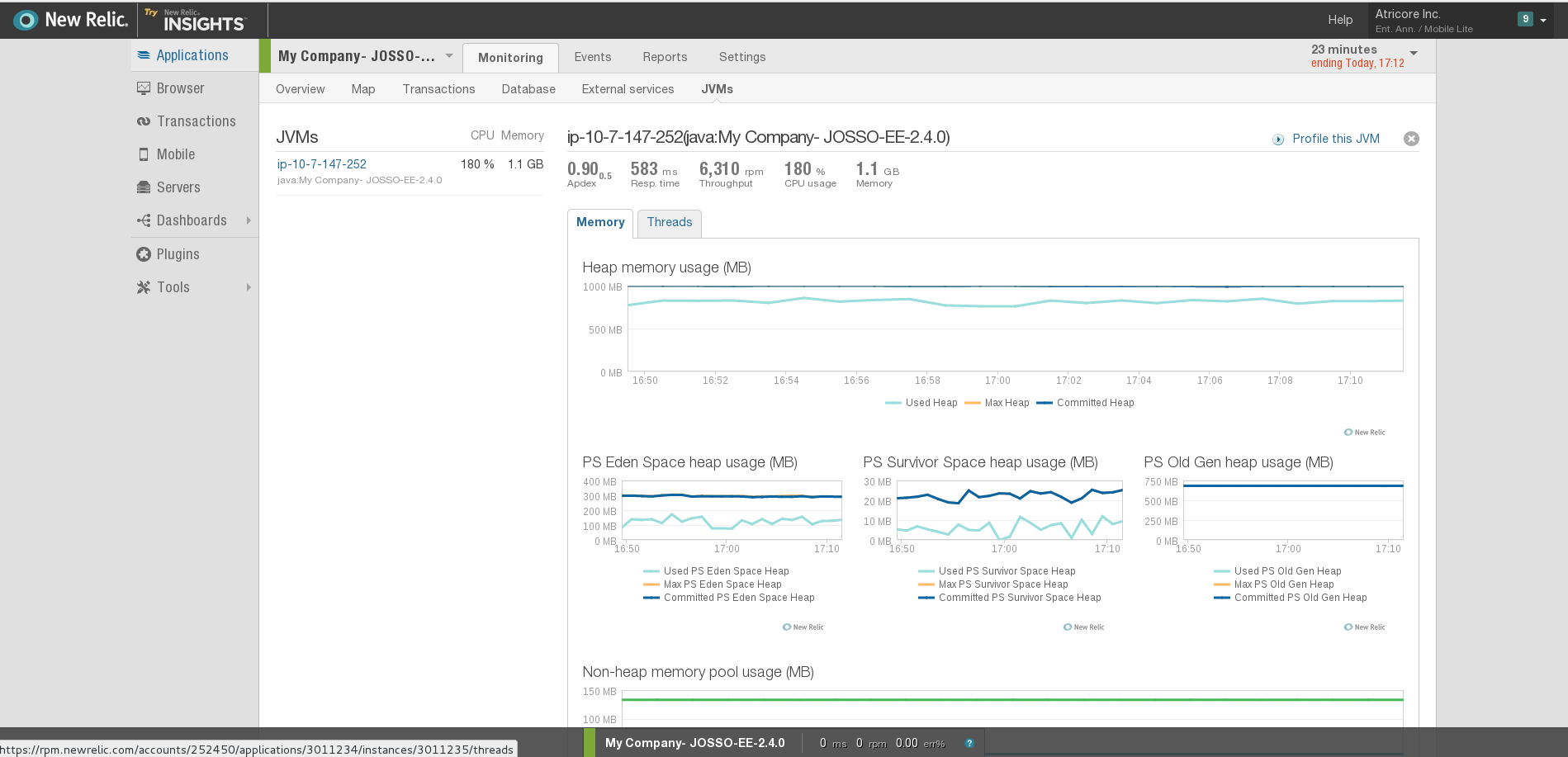The height and width of the screenshot is (757, 1568).
Task: Click the PS Survivor Space heap usage chart
Action: pos(1010,510)
